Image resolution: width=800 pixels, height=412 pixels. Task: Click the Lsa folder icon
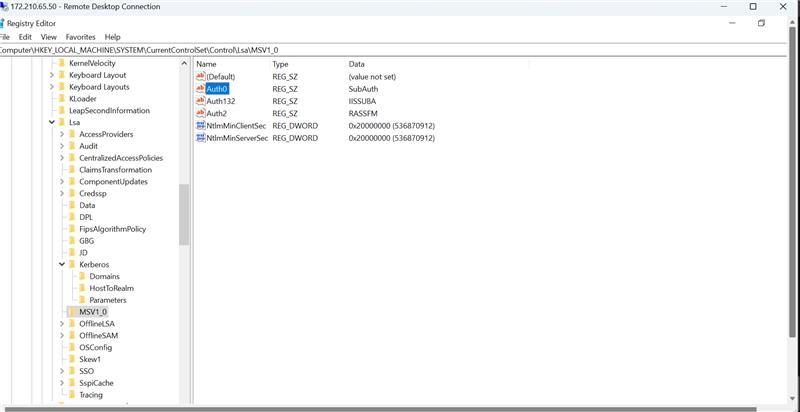(x=62, y=122)
